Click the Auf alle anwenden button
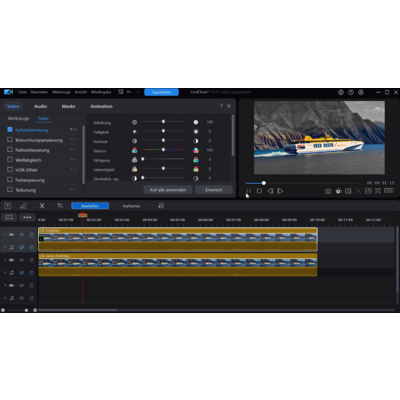 pyautogui.click(x=168, y=190)
